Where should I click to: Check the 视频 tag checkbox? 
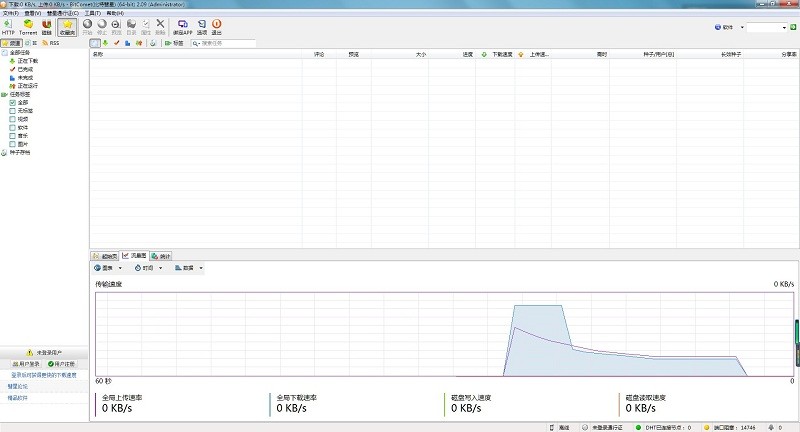tap(12, 119)
